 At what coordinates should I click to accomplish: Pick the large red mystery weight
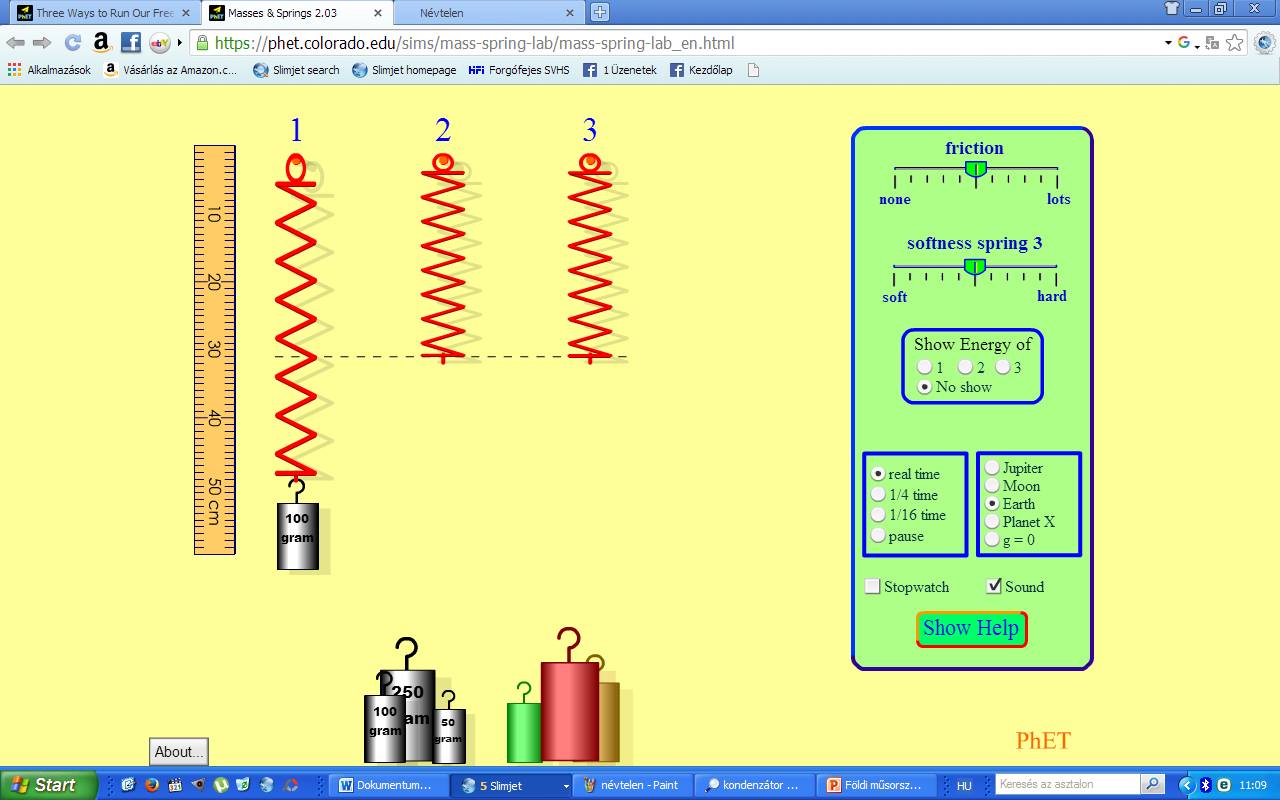click(569, 710)
